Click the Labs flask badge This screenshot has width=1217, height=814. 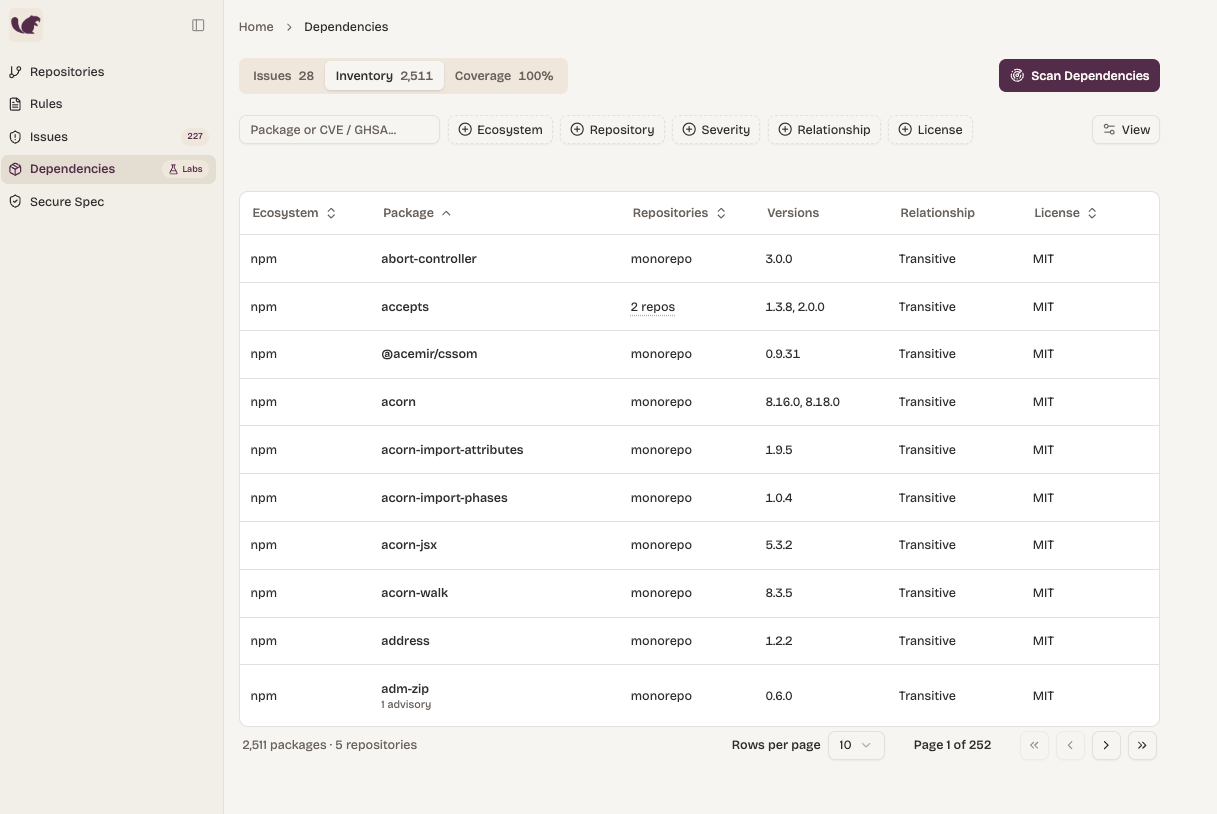click(x=186, y=169)
